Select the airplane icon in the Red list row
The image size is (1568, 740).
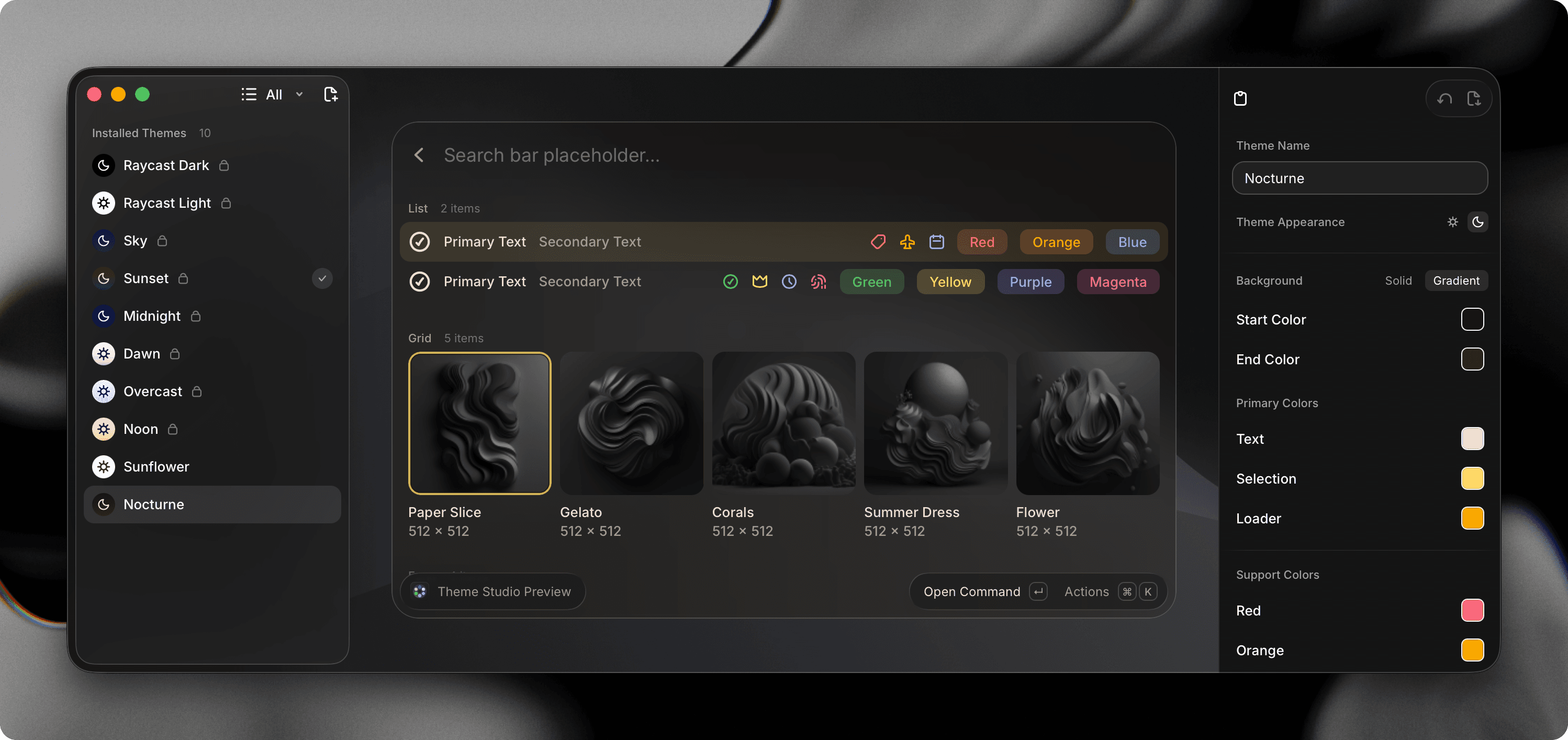point(908,242)
